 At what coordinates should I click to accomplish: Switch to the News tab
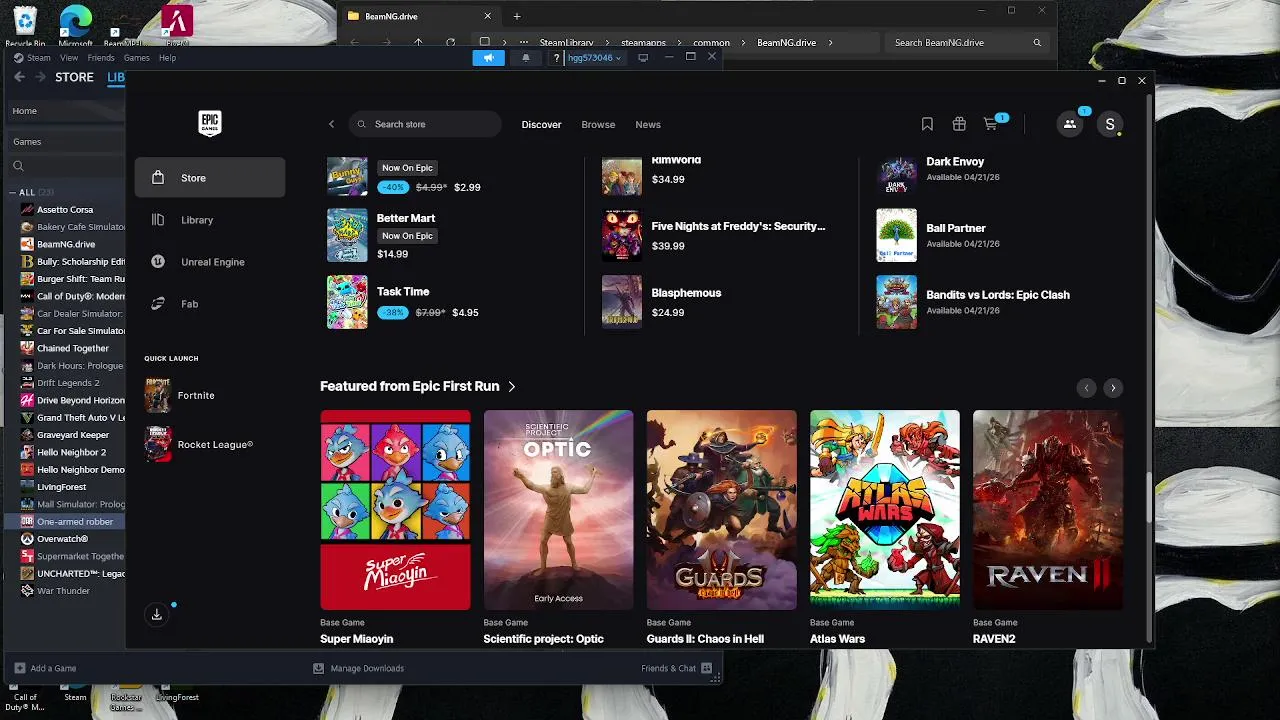[648, 124]
